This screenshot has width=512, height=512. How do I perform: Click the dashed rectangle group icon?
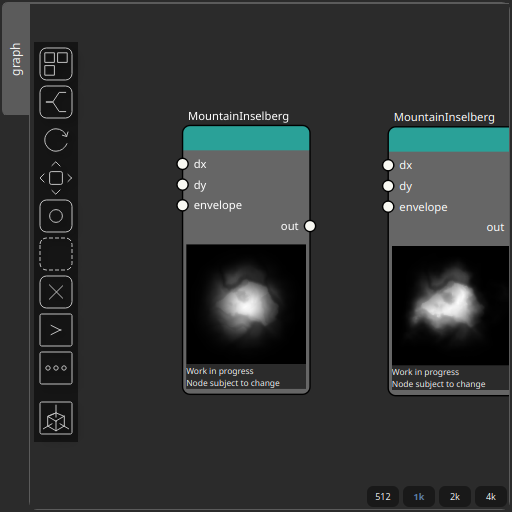pos(56,254)
